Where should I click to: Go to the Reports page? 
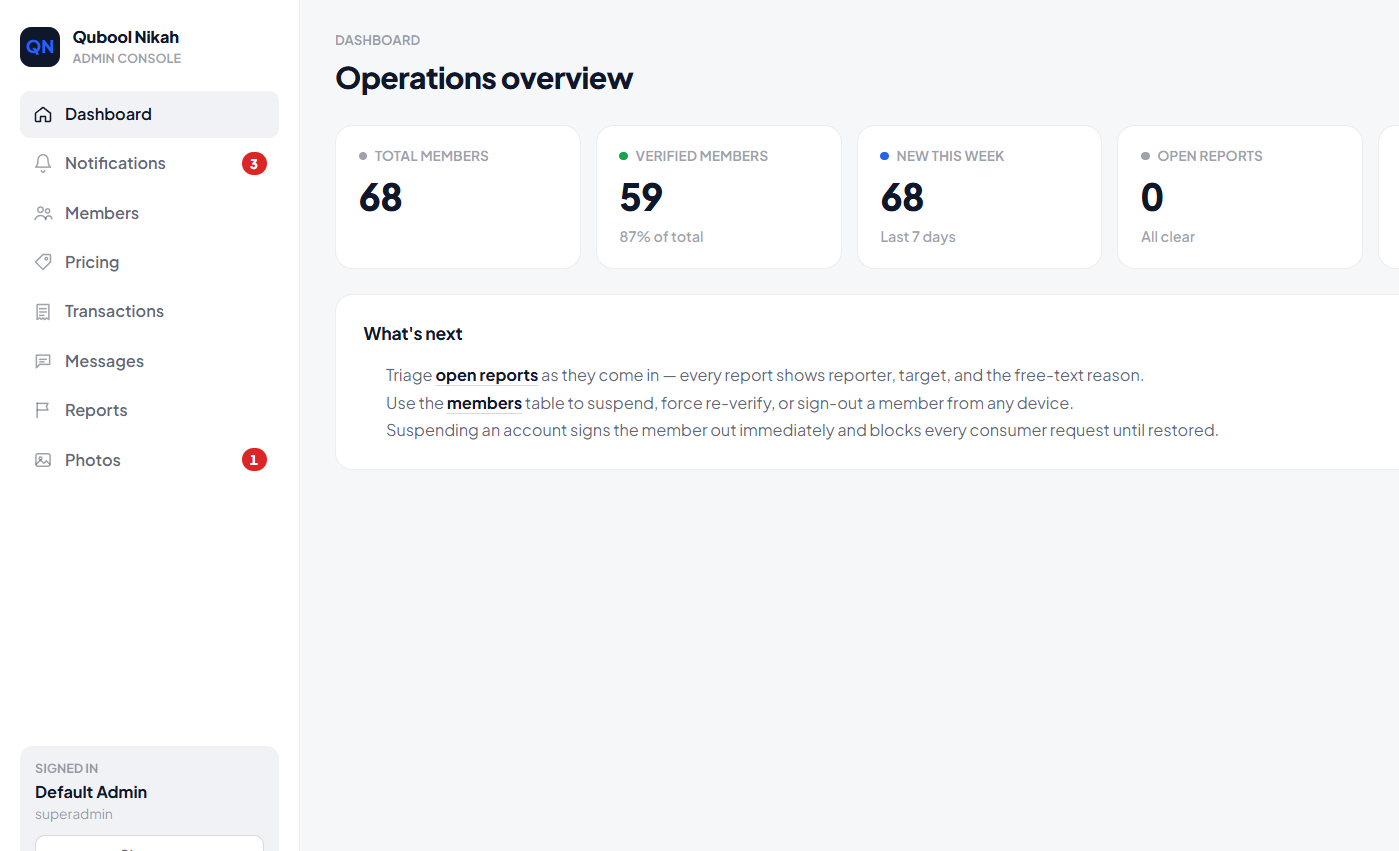pos(149,410)
